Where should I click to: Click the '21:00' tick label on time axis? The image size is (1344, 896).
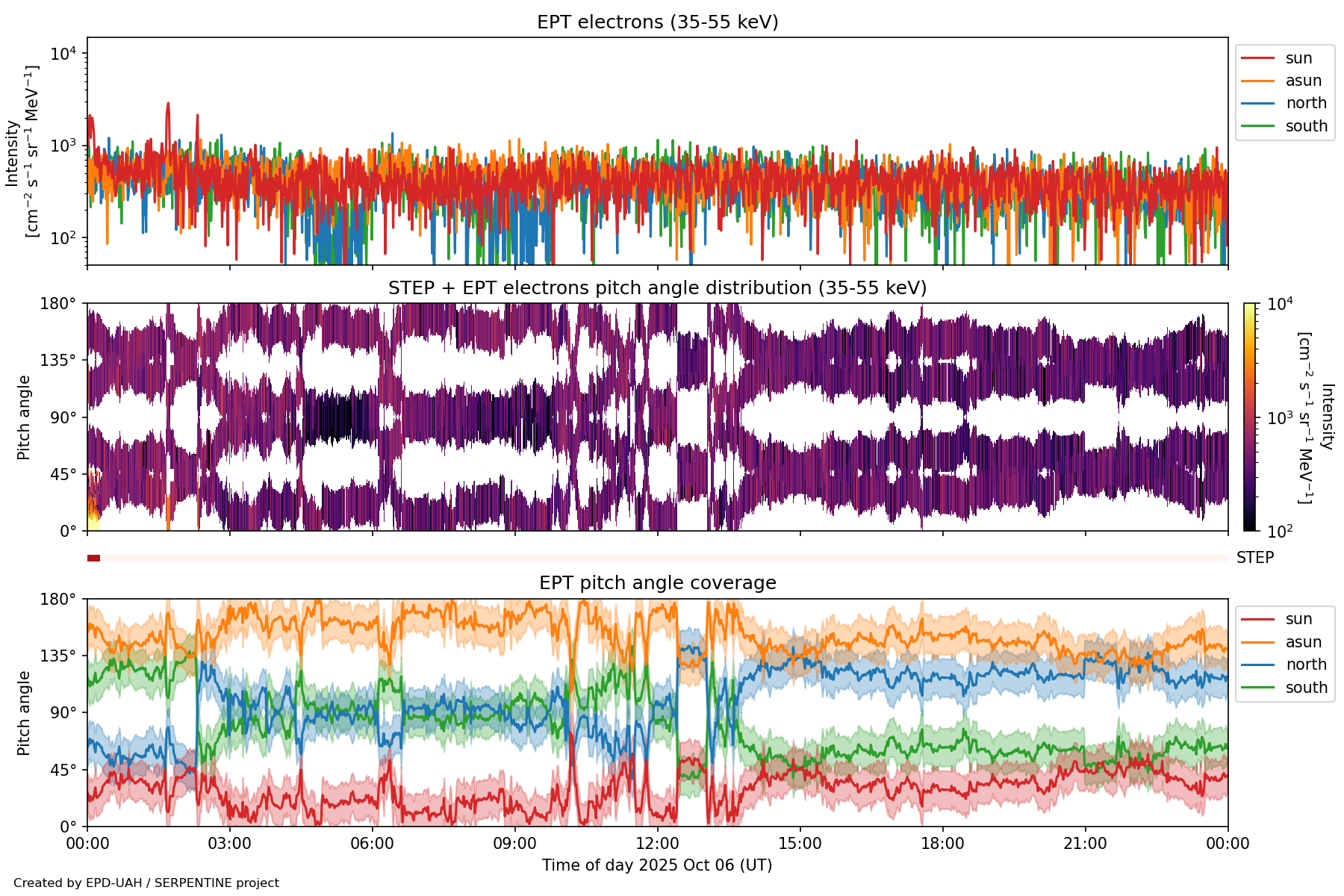coord(1085,844)
